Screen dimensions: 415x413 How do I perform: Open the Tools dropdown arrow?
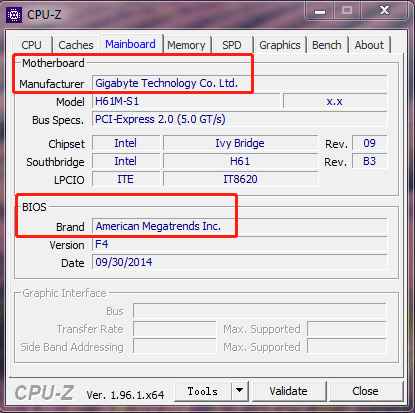(240, 391)
